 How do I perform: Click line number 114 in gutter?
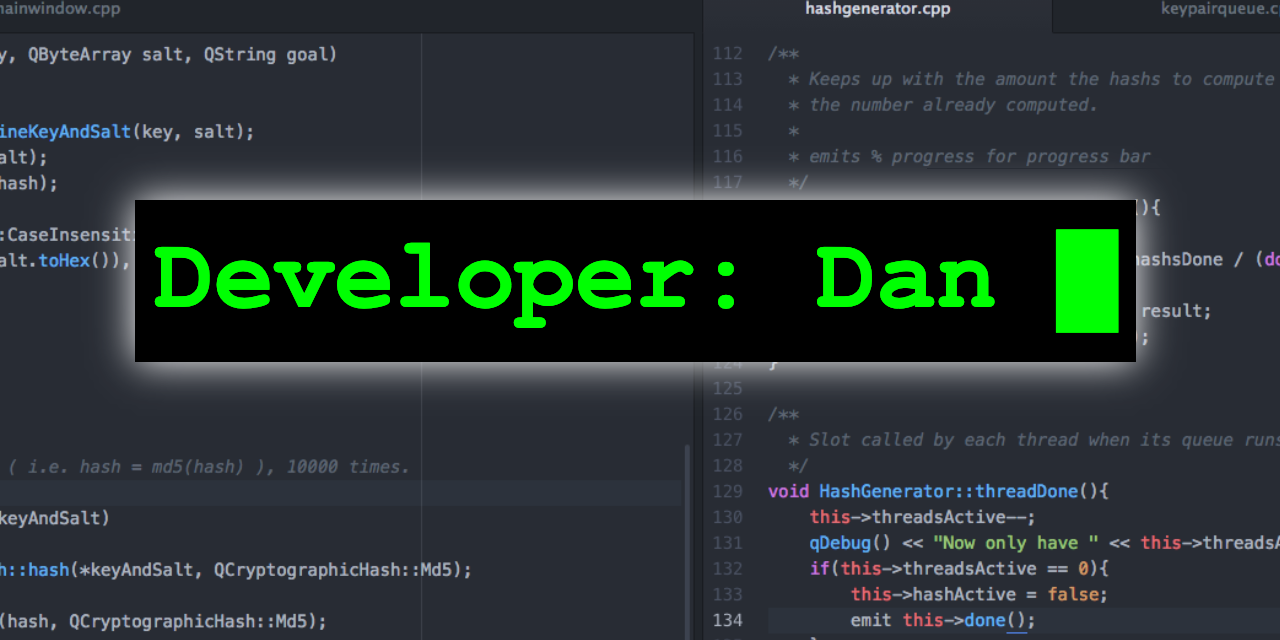click(x=727, y=105)
